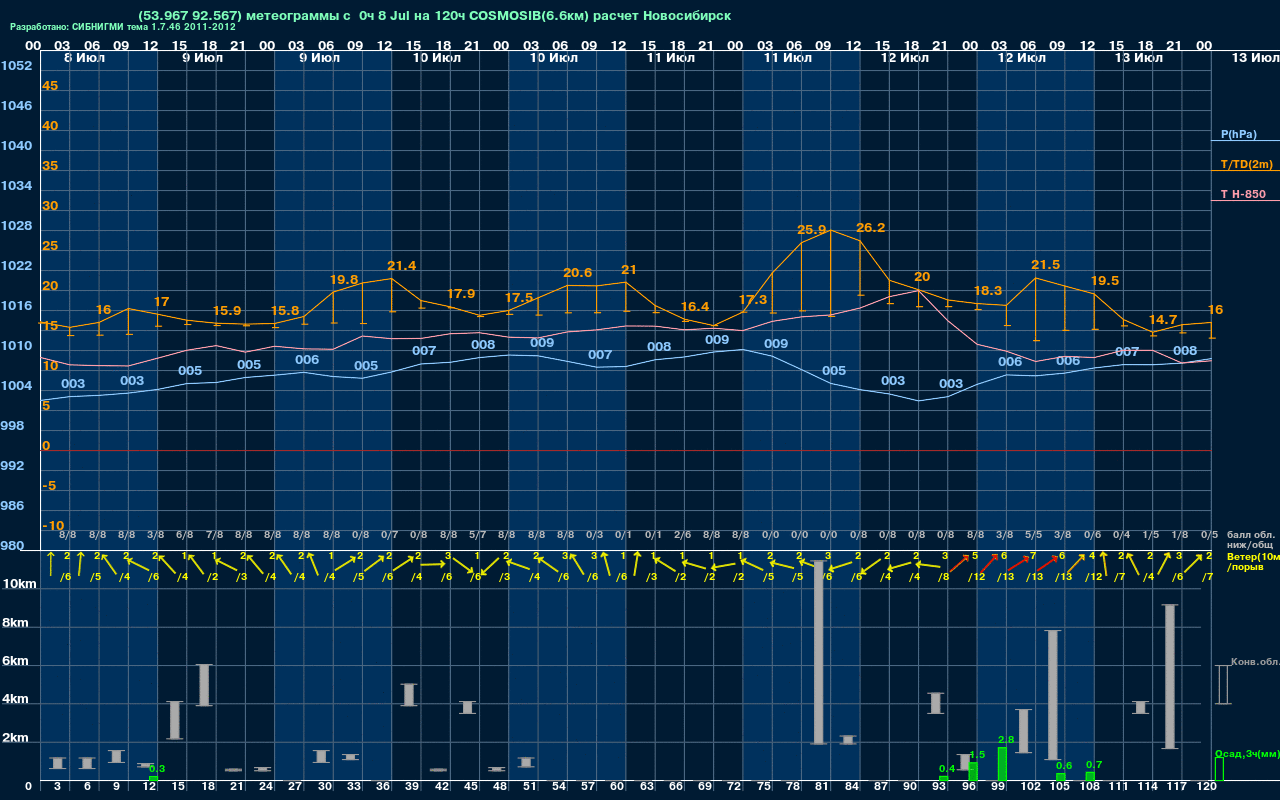Image resolution: width=1280 pixels, height=800 pixels.
Task: Click the 0.6 precipitation value
Action: (x=1064, y=766)
